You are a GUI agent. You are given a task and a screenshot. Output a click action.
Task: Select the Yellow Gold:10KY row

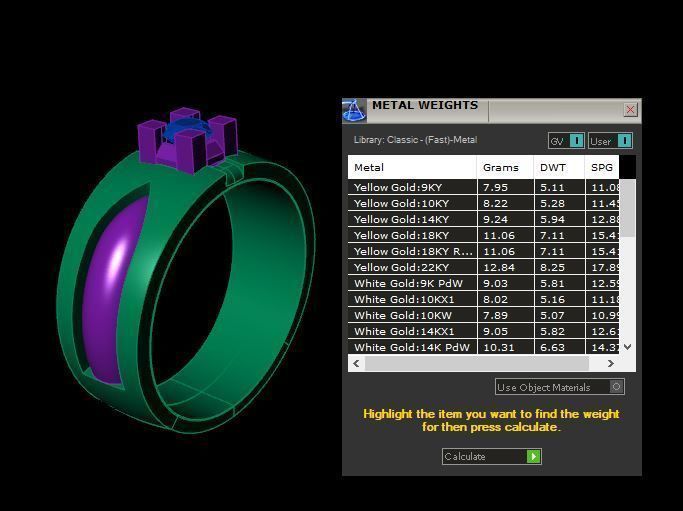click(x=483, y=203)
